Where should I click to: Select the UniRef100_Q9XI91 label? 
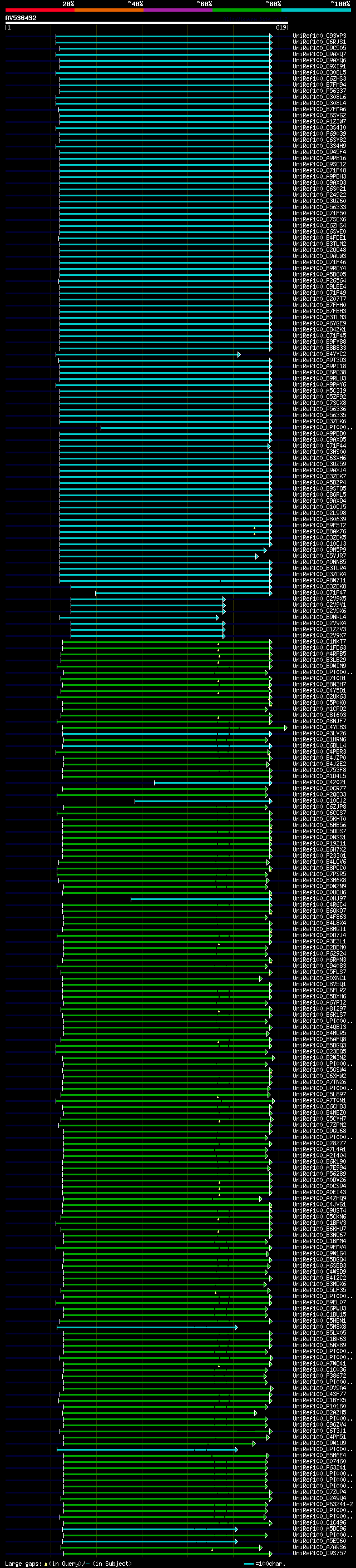319,66
